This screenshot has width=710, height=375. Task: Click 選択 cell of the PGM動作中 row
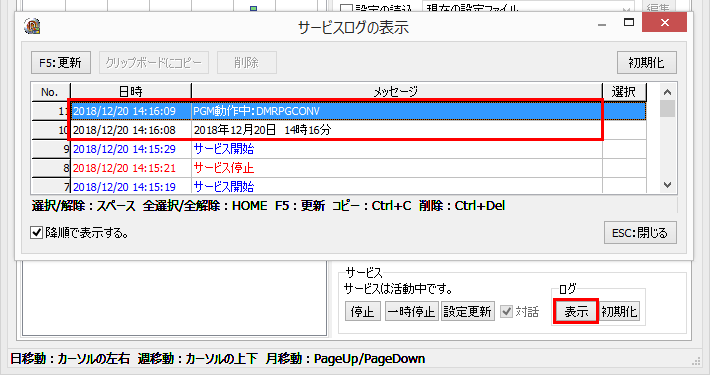pyautogui.click(x=624, y=111)
